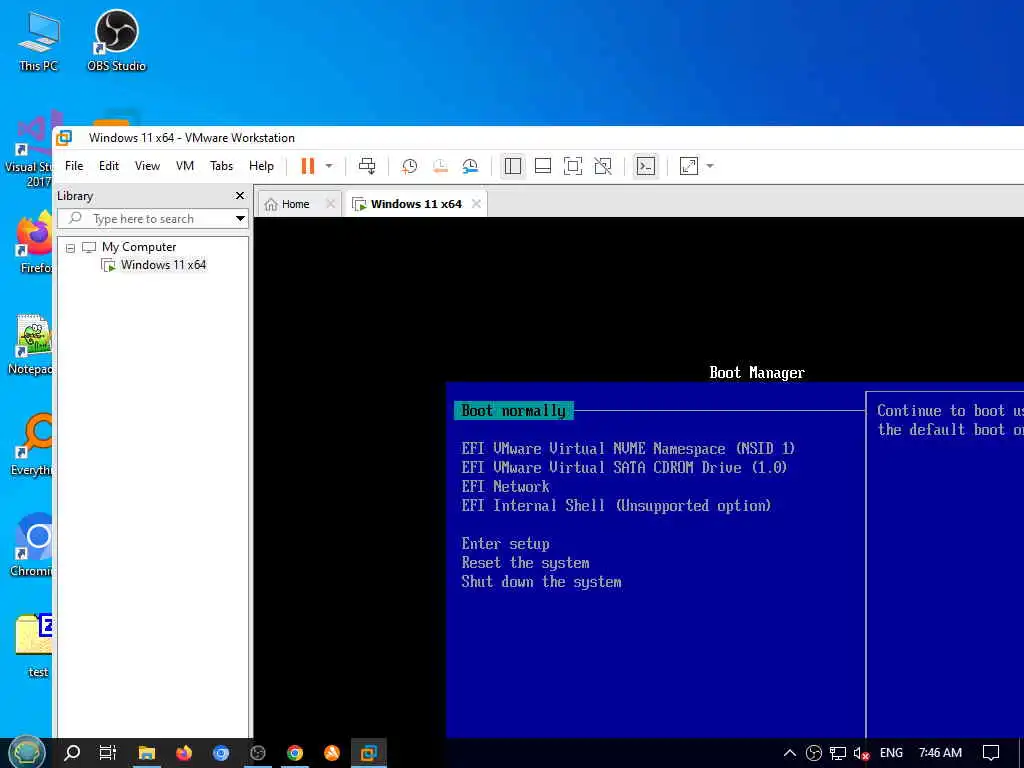This screenshot has width=1024, height=768.
Task: Open the notification center
Action: pyautogui.click(x=991, y=753)
